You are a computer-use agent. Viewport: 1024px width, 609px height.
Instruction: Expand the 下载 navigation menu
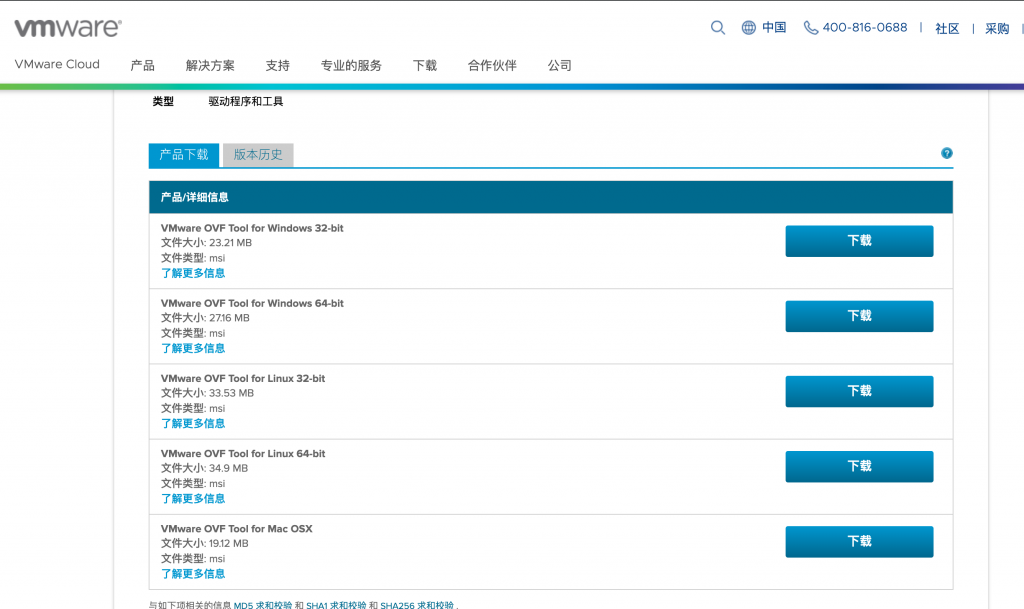[x=425, y=66]
